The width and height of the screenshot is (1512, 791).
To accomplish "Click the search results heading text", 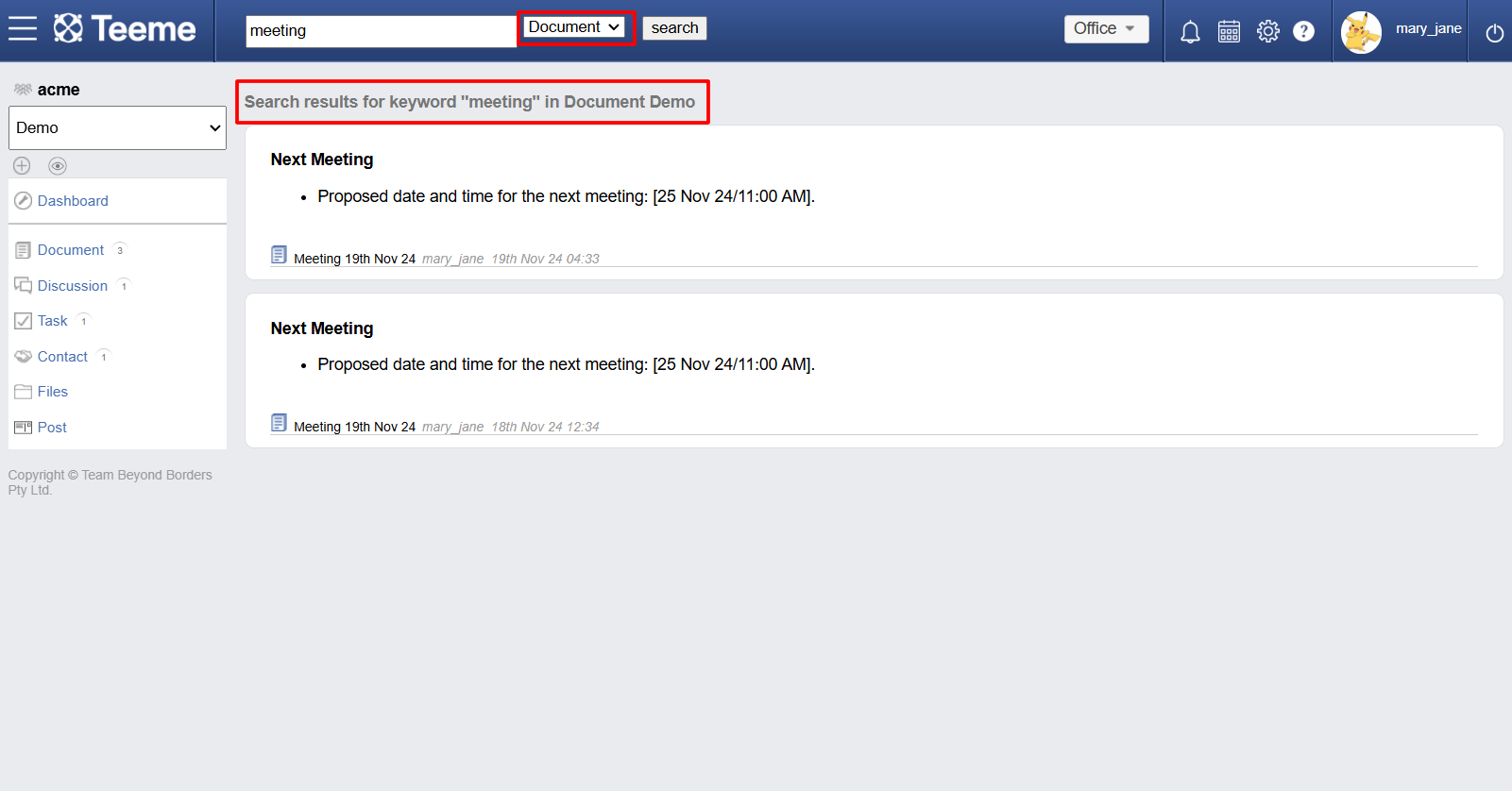I will pyautogui.click(x=469, y=102).
